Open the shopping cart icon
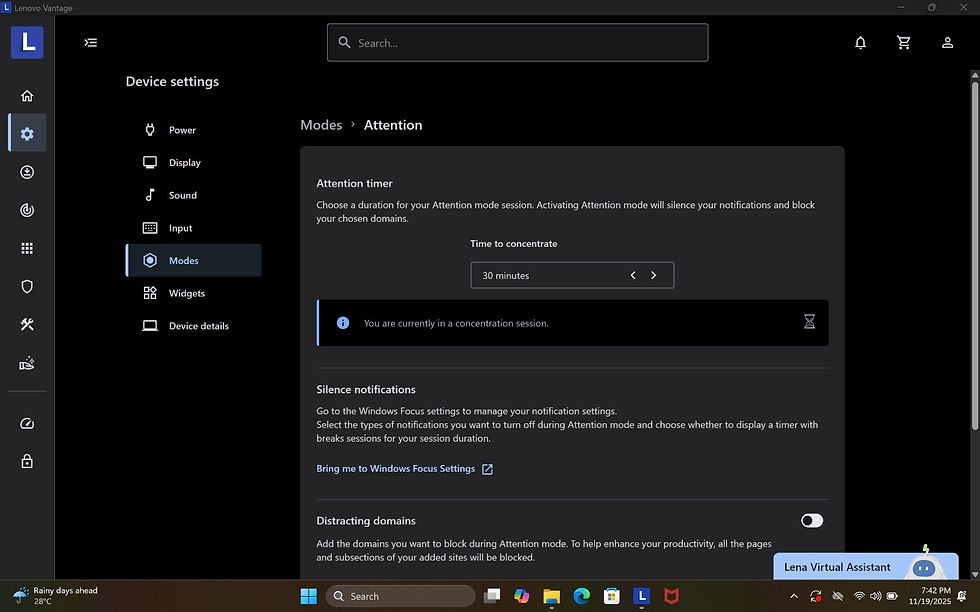The height and width of the screenshot is (612, 980). click(904, 43)
